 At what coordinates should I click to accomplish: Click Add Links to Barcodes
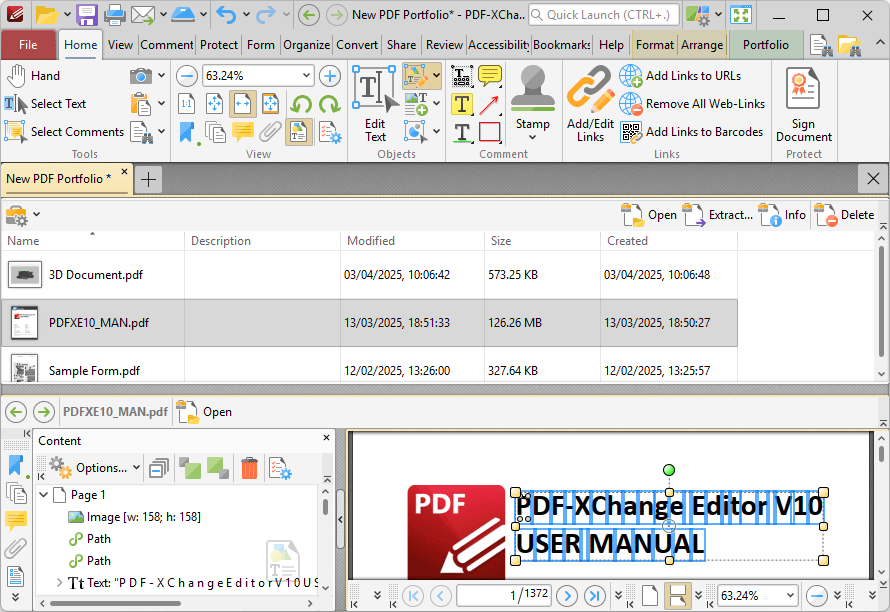click(691, 132)
